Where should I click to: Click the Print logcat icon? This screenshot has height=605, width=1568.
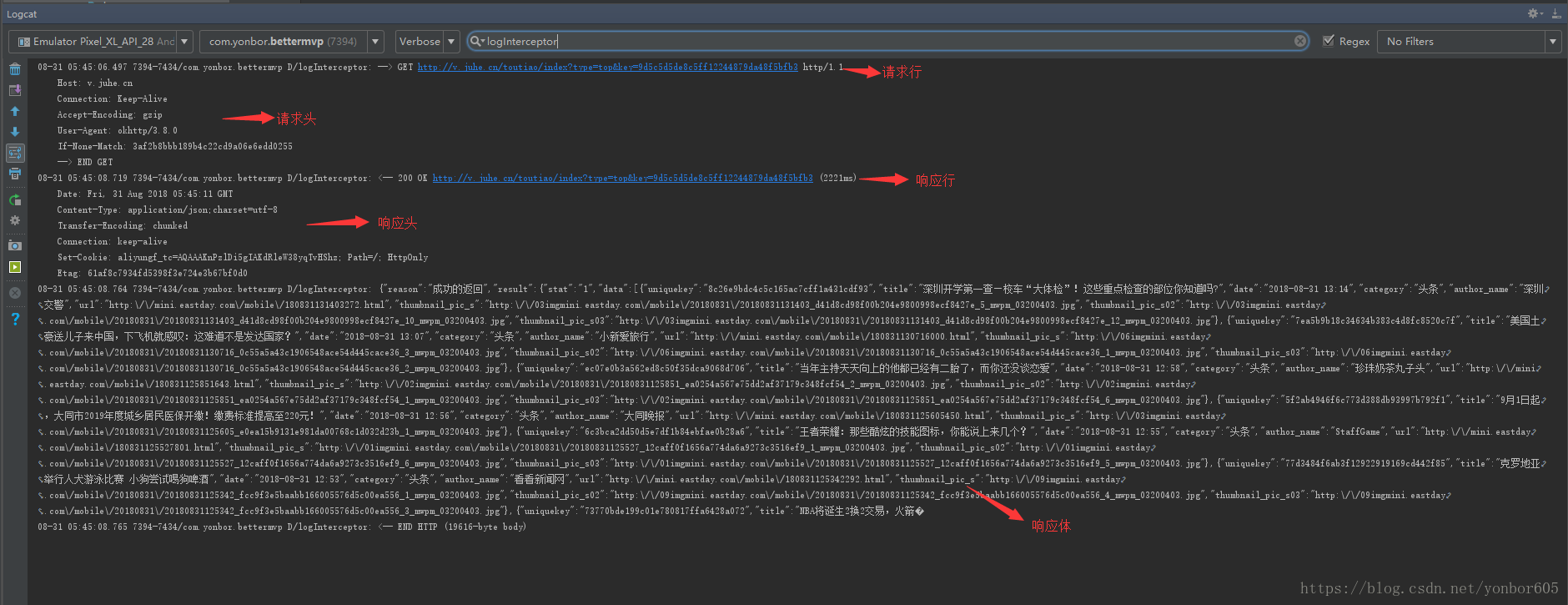click(15, 174)
